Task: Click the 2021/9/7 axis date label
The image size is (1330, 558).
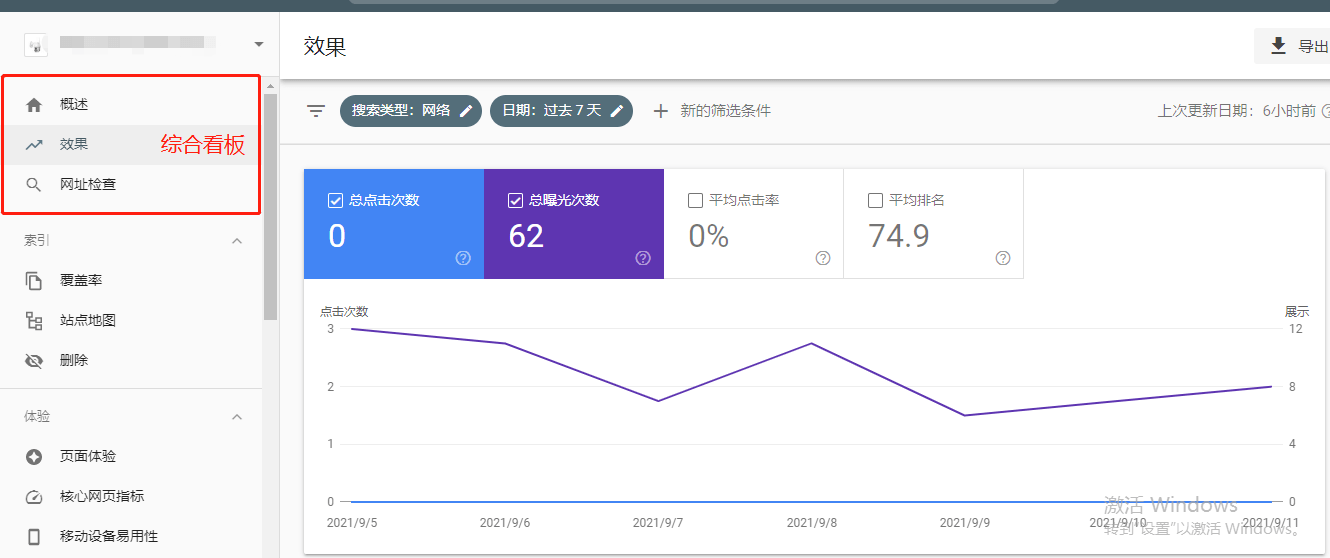Action: (x=658, y=523)
